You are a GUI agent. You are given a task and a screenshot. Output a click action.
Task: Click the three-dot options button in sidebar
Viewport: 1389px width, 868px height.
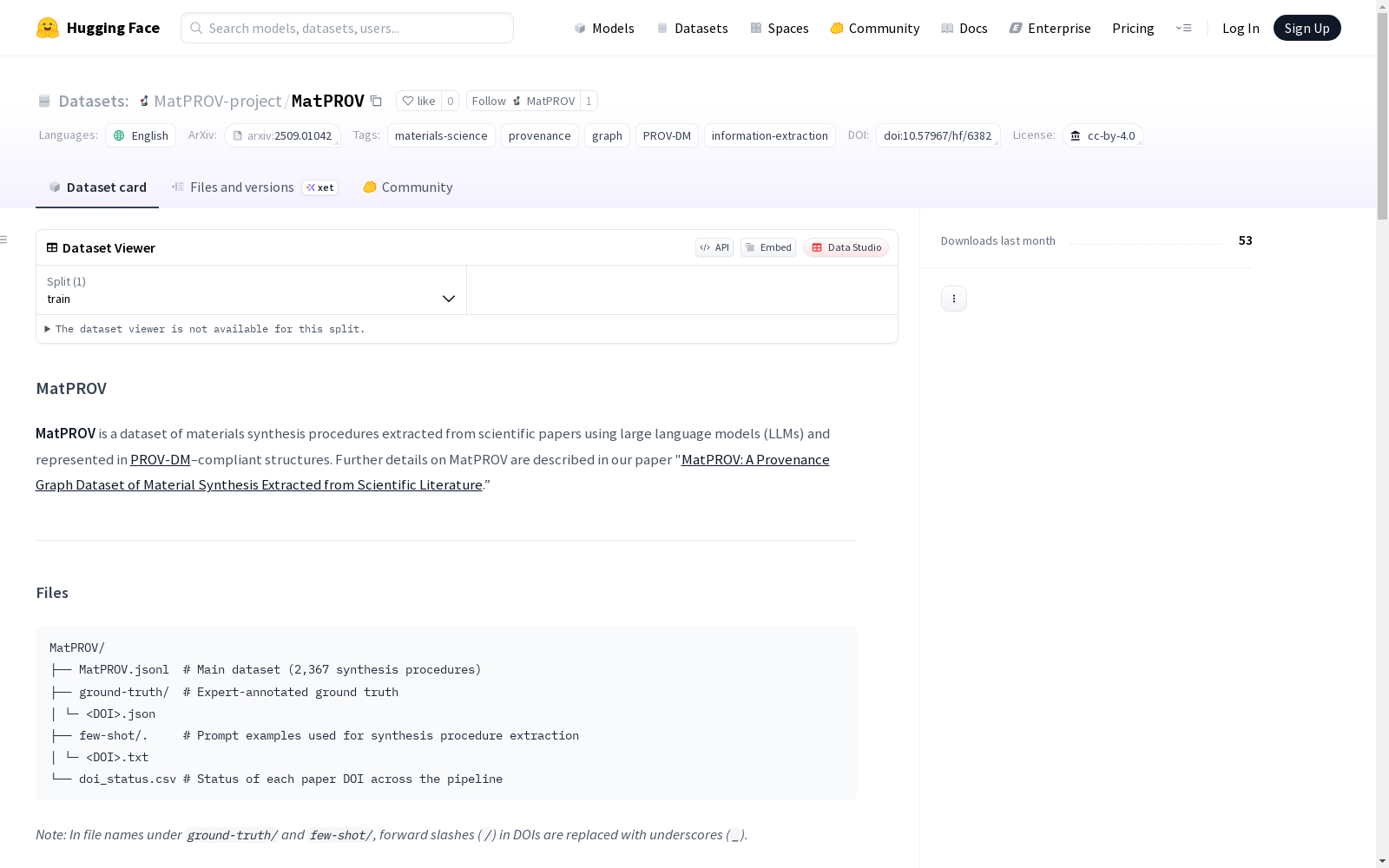[953, 299]
